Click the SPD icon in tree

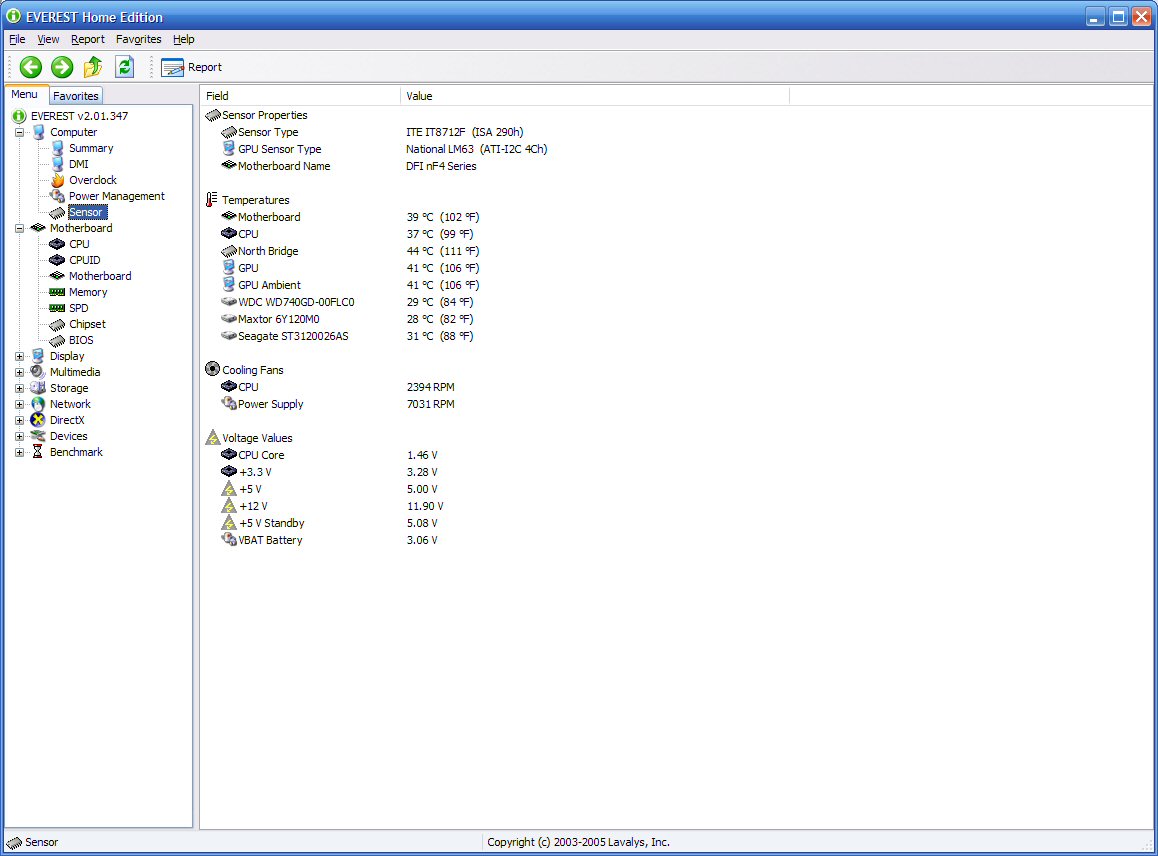[57, 308]
